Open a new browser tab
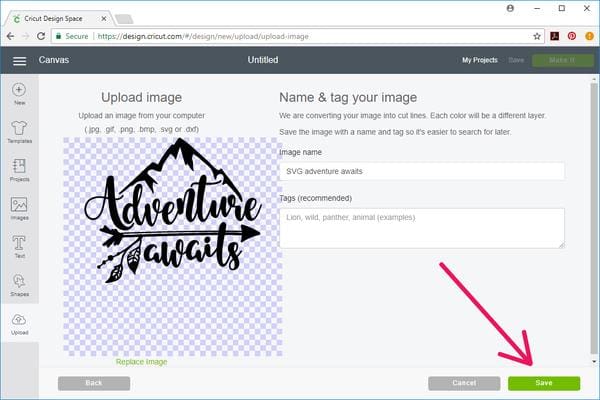The width and height of the screenshot is (600, 400). coord(124,19)
